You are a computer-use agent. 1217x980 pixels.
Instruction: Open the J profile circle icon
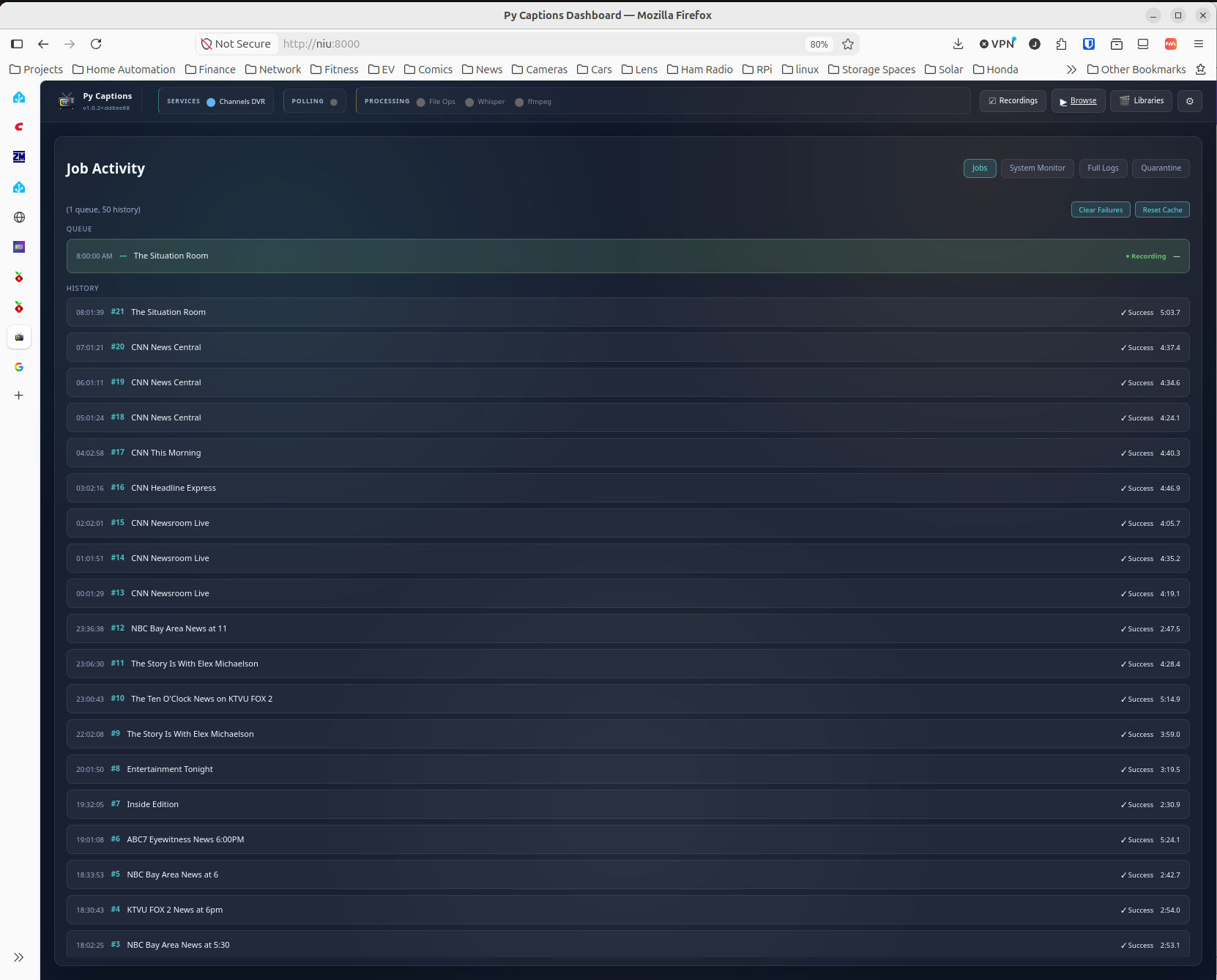coord(1035,44)
